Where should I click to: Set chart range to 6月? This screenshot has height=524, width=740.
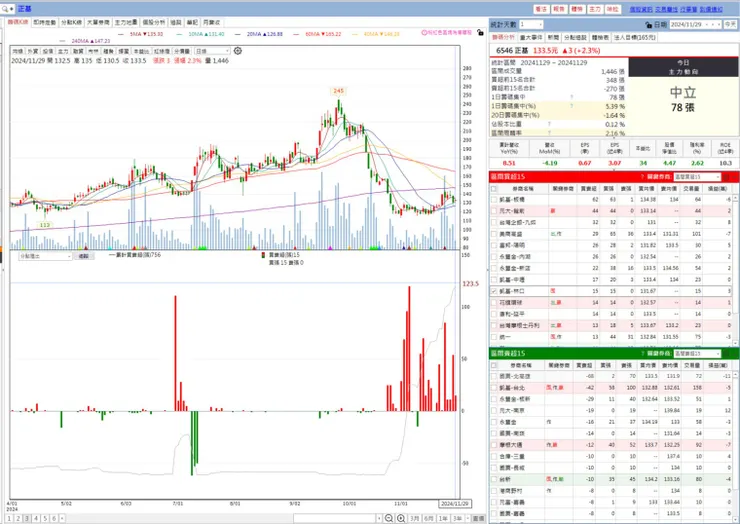coord(429,518)
